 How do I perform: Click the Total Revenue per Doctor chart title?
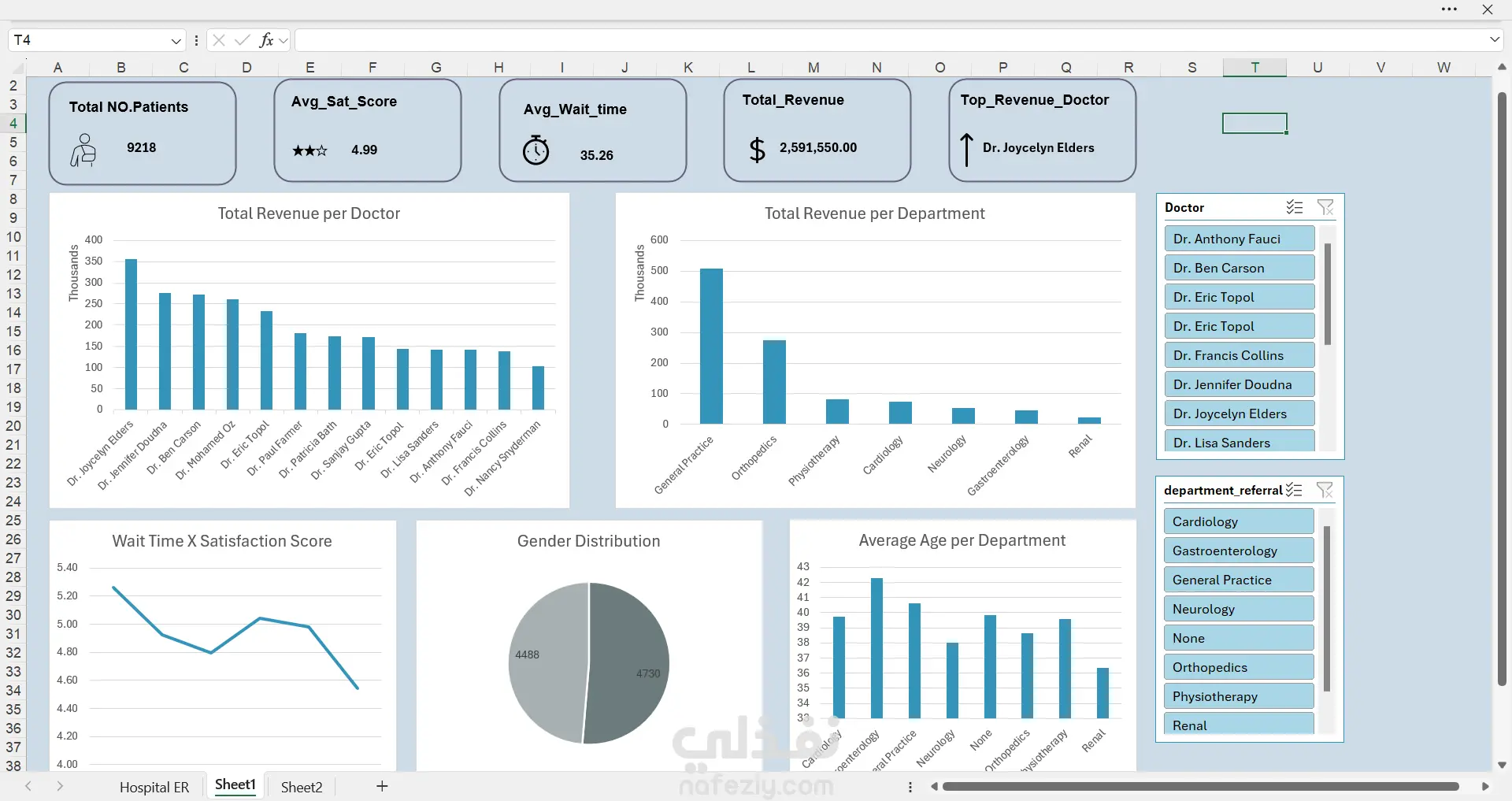[309, 213]
